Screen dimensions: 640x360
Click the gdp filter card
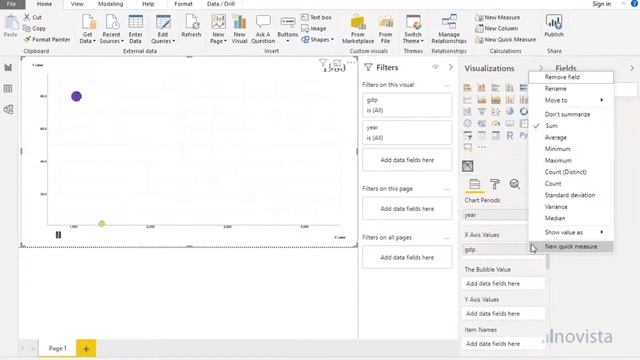(x=407, y=105)
